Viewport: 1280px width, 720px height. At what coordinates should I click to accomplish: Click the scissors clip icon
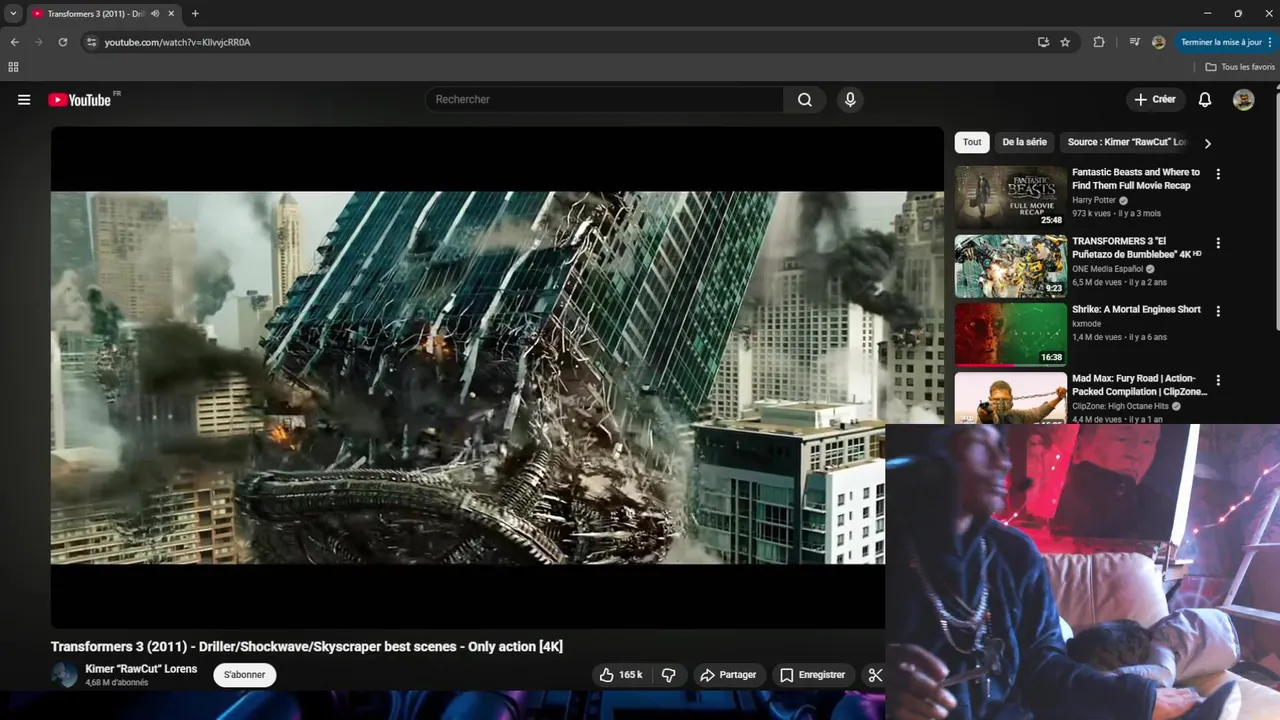pos(875,675)
